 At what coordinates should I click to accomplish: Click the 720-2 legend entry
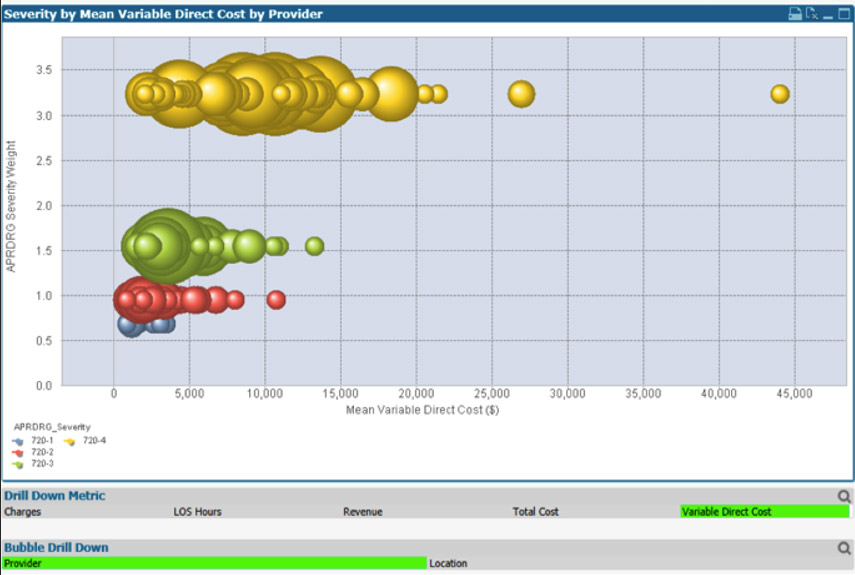click(x=33, y=452)
